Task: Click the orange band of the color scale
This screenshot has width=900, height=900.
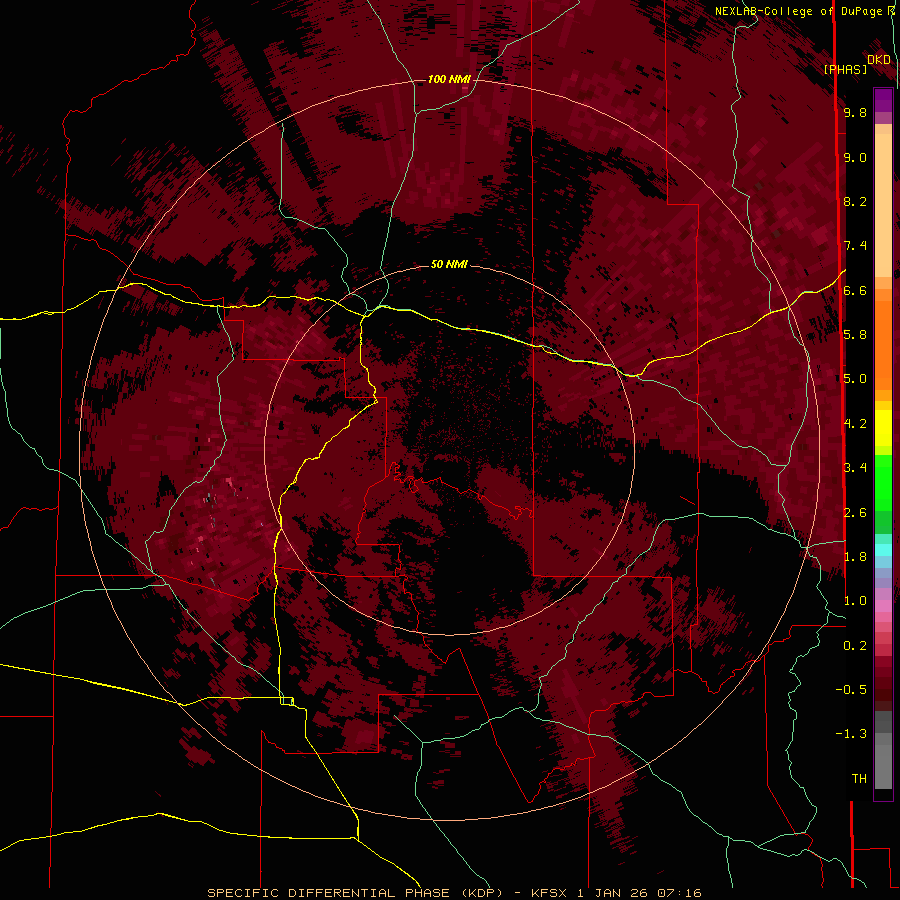Action: click(x=883, y=344)
